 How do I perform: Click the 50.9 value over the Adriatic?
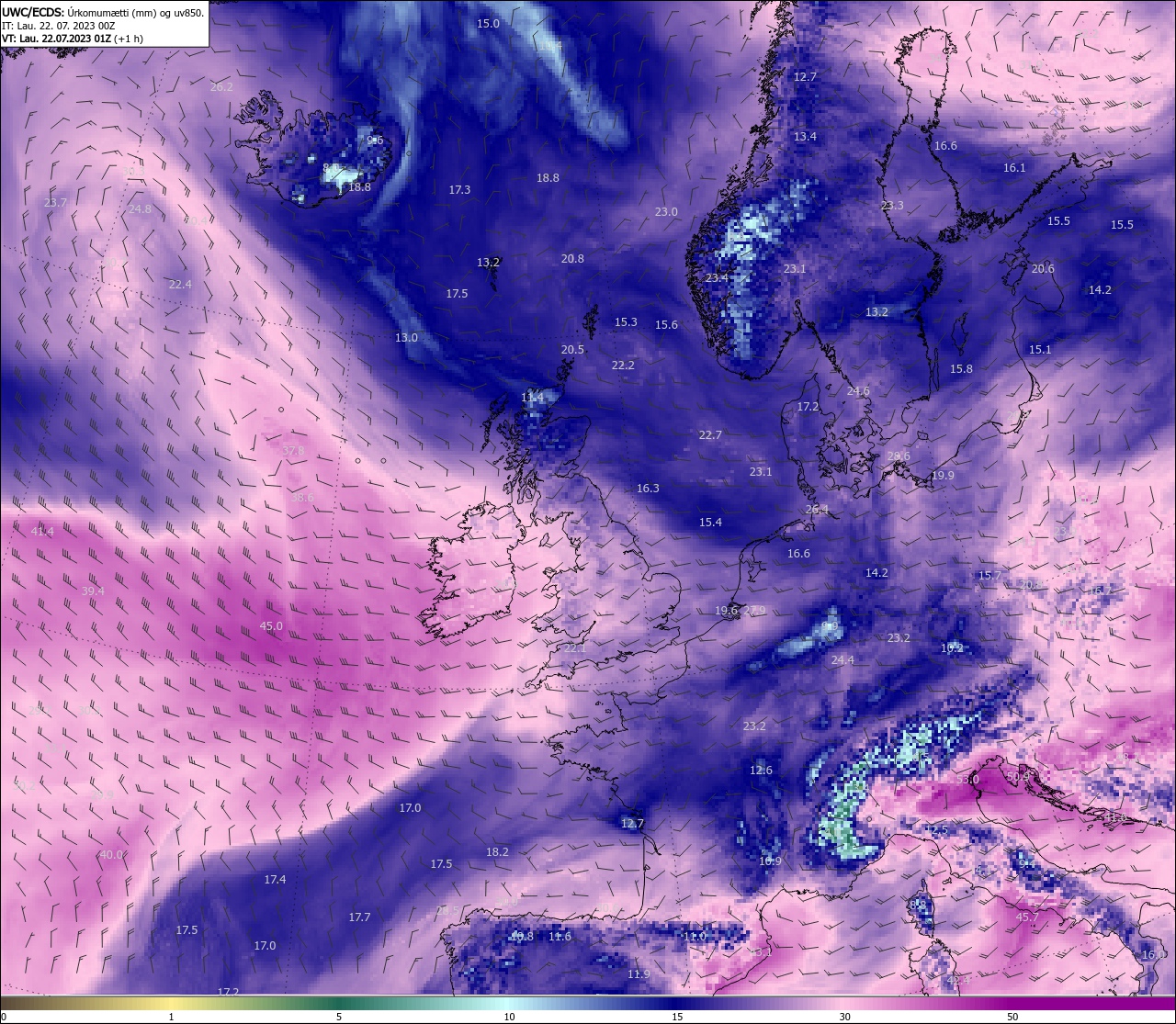coord(1018,777)
